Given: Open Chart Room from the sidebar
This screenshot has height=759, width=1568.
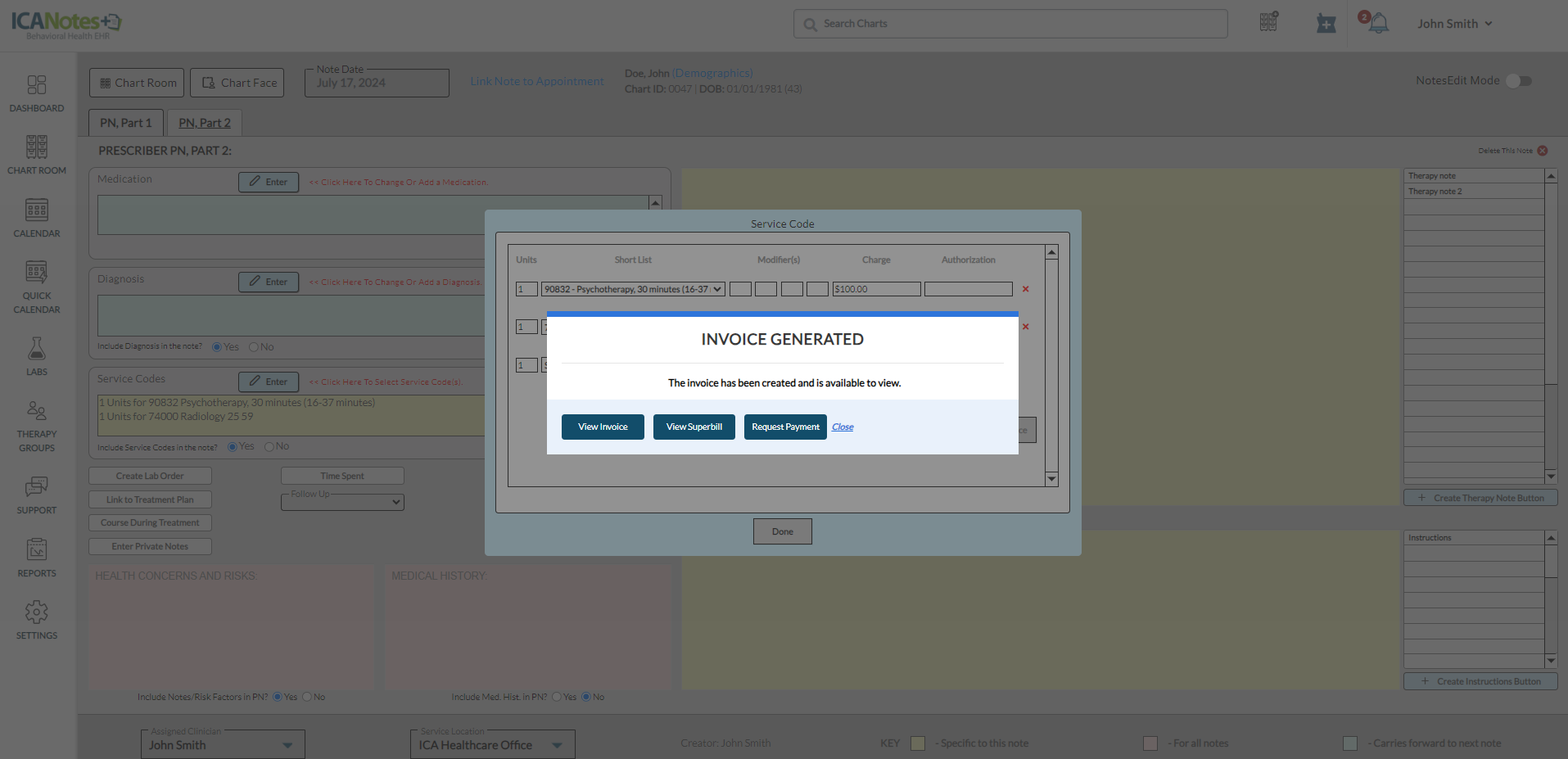Looking at the screenshot, I should tap(37, 155).
